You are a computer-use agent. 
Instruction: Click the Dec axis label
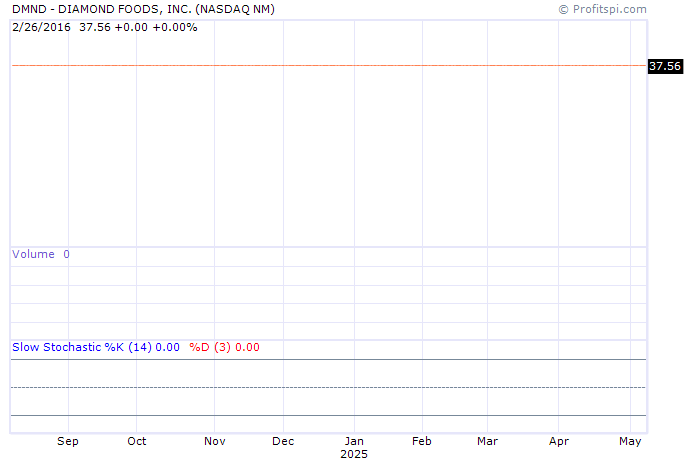283,441
